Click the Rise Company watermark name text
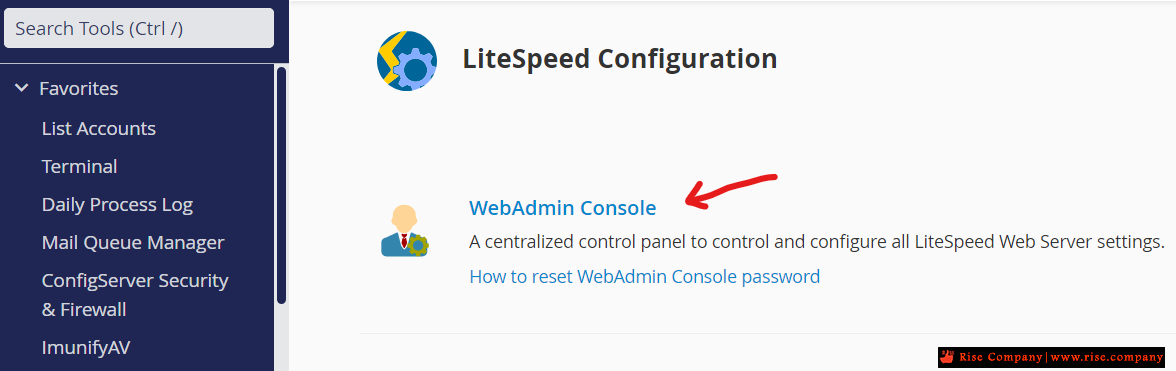 pyautogui.click(x=1000, y=357)
